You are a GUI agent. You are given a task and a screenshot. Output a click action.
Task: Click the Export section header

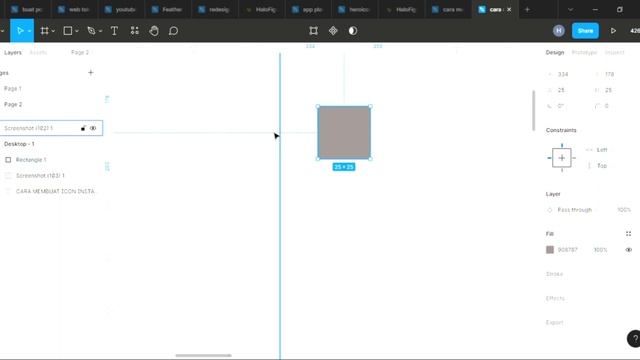(x=554, y=322)
